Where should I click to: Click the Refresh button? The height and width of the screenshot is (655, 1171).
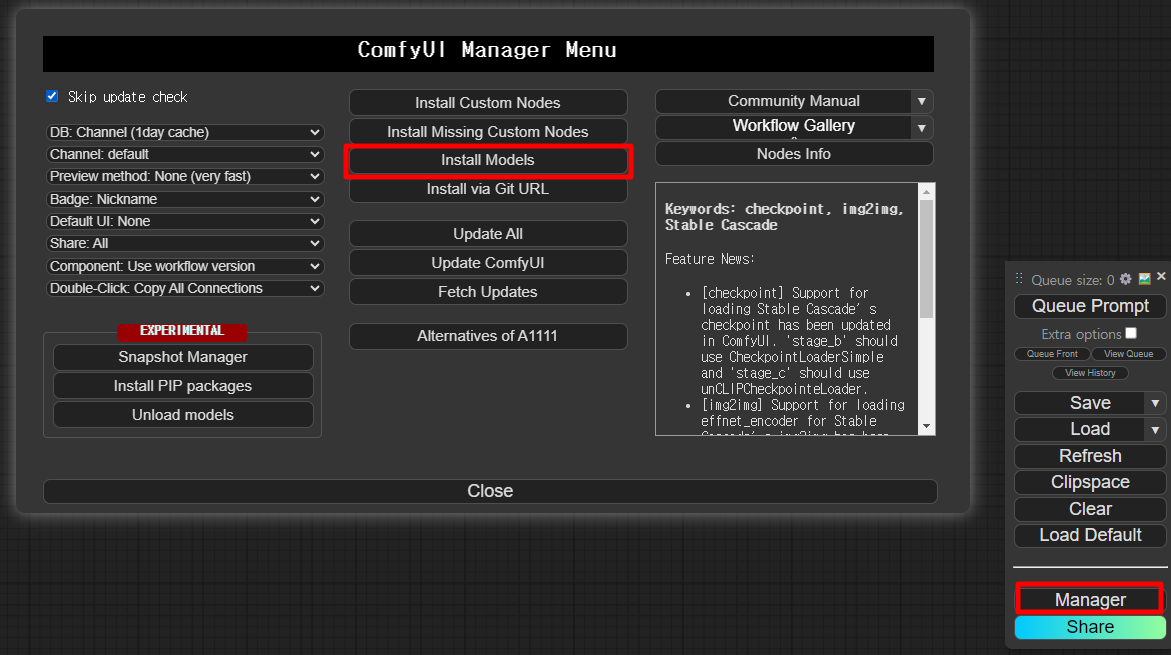click(x=1090, y=456)
